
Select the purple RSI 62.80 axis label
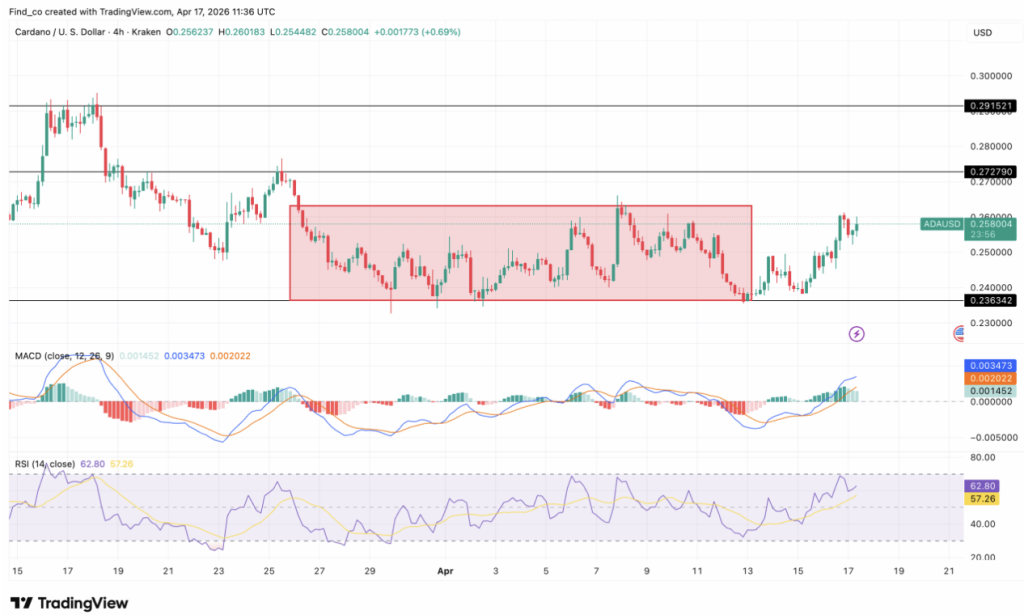[989, 485]
